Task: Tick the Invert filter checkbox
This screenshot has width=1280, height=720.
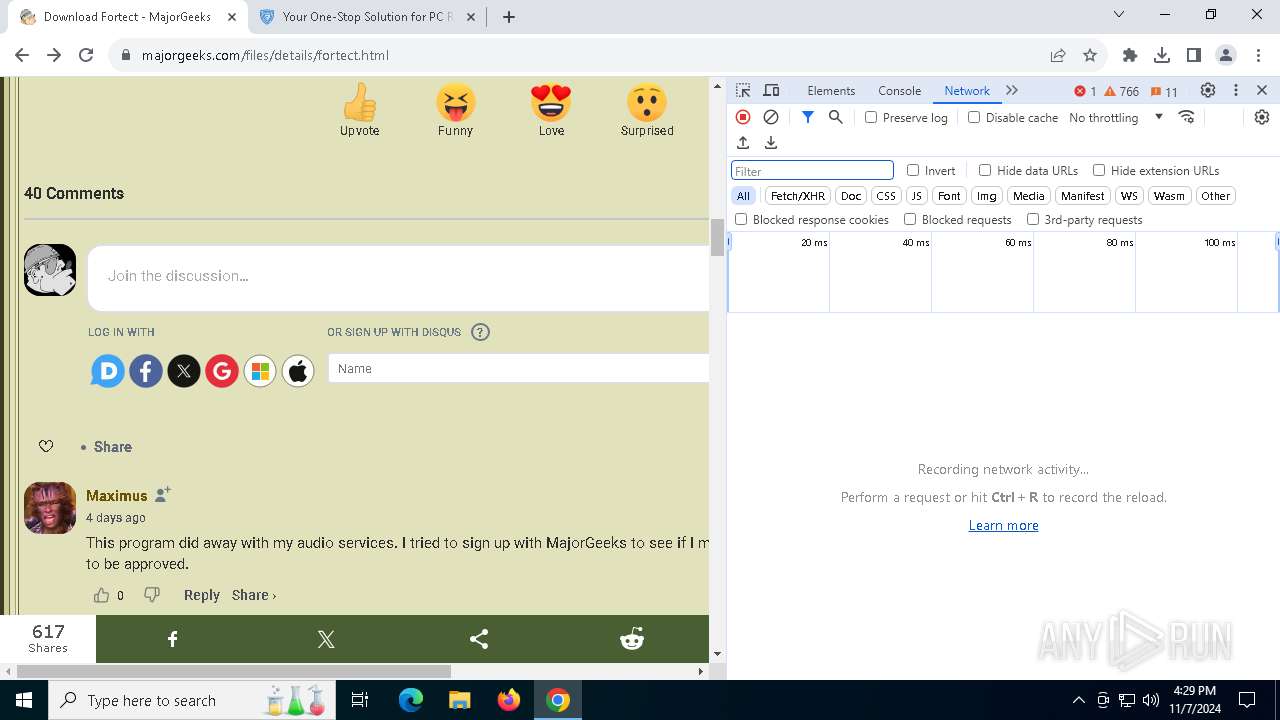Action: (913, 170)
